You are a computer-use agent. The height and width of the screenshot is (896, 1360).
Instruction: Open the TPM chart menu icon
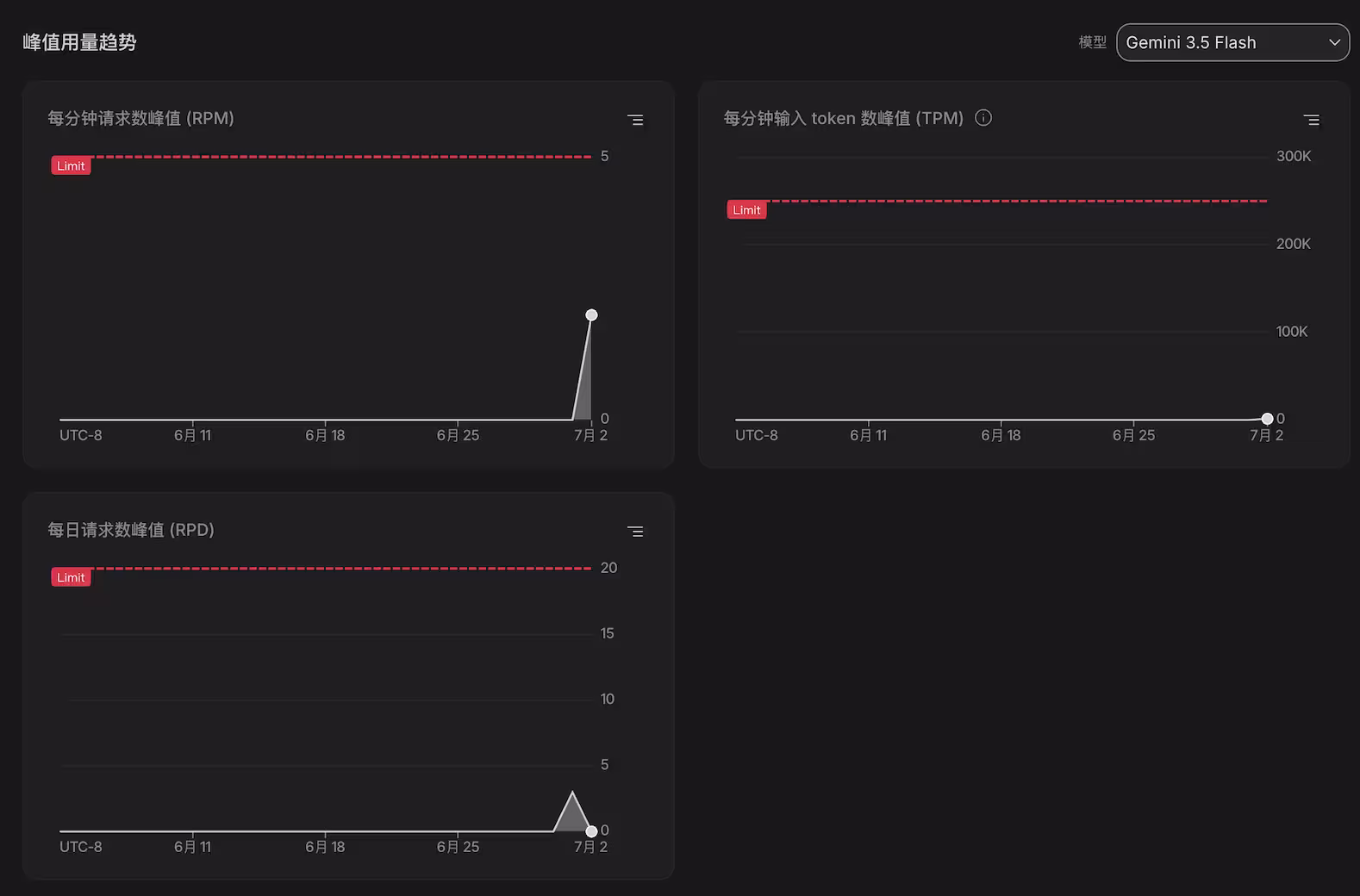pyautogui.click(x=1311, y=120)
